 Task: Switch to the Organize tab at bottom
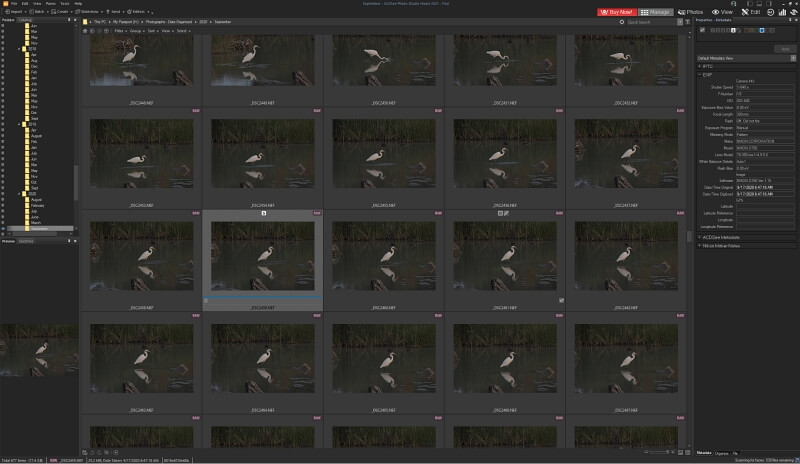tap(721, 453)
